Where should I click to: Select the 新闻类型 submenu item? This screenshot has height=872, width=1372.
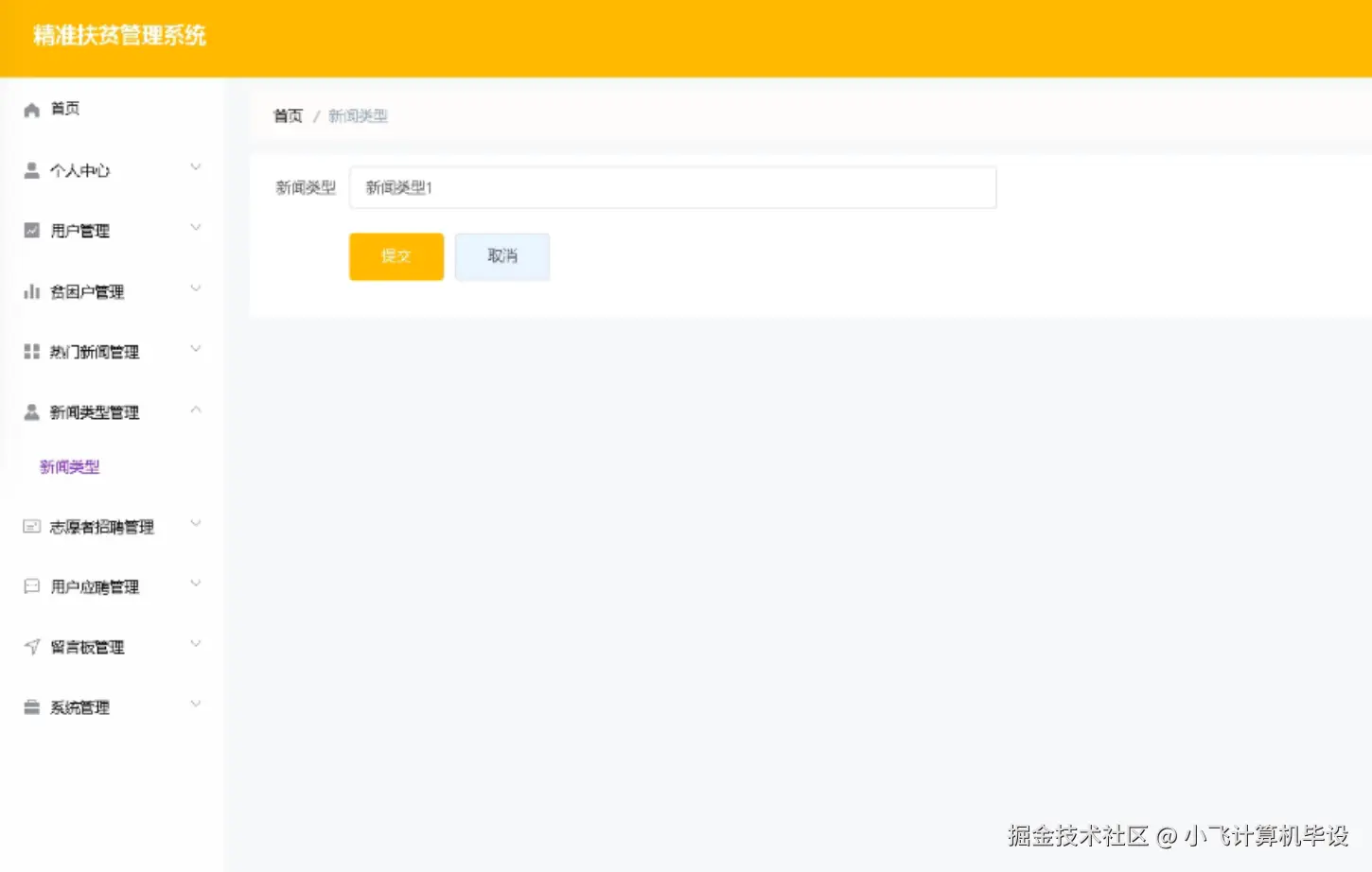(x=69, y=467)
